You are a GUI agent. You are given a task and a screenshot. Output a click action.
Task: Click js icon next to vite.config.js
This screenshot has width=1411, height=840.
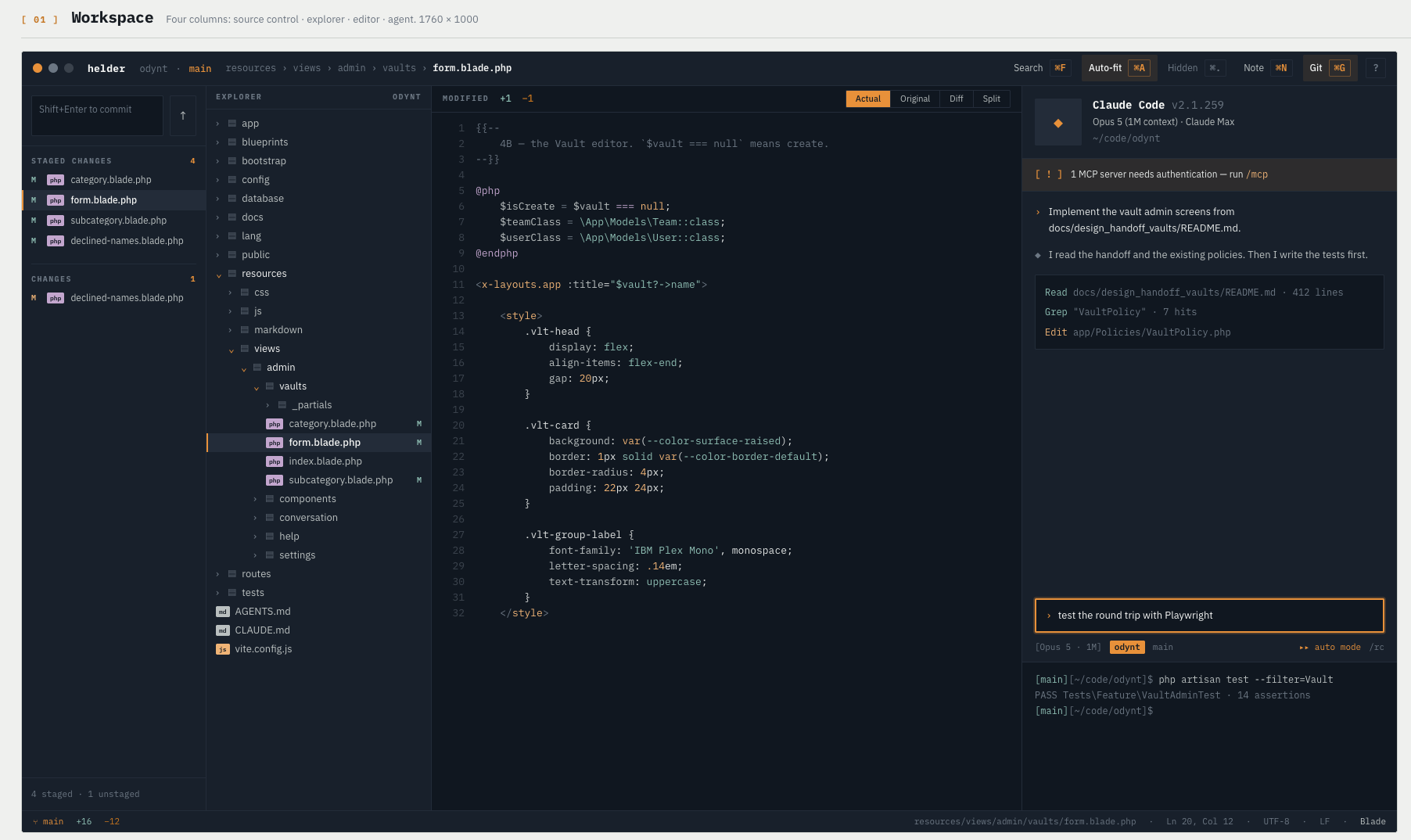(x=223, y=649)
